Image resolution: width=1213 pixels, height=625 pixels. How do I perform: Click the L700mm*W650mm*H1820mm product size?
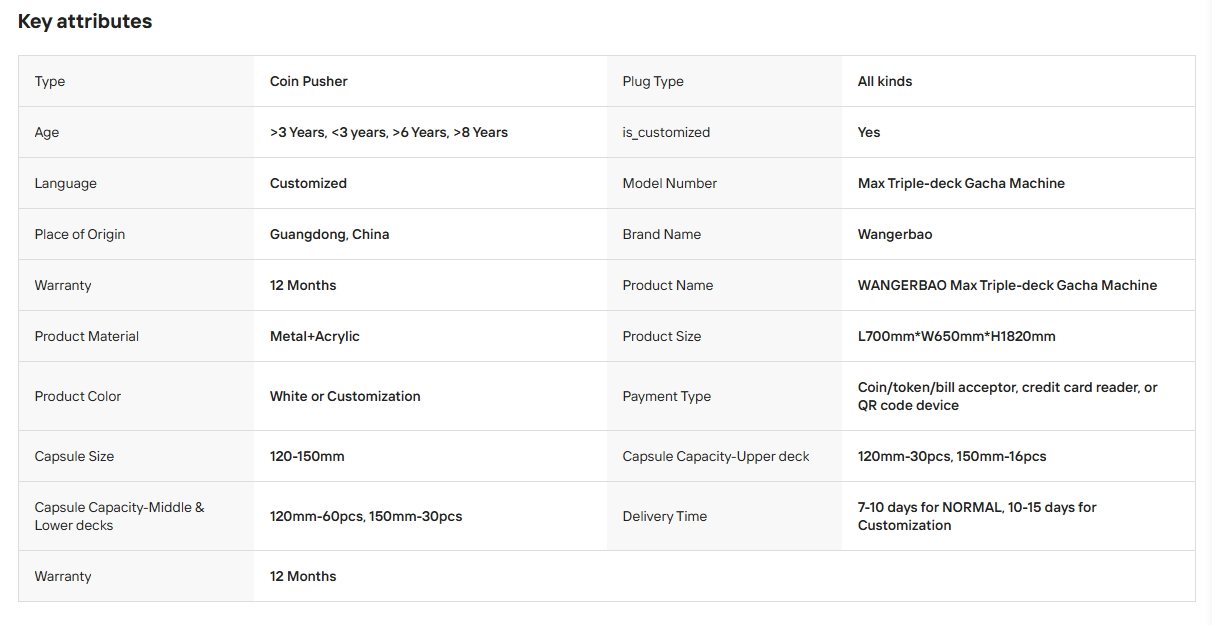click(x=957, y=336)
